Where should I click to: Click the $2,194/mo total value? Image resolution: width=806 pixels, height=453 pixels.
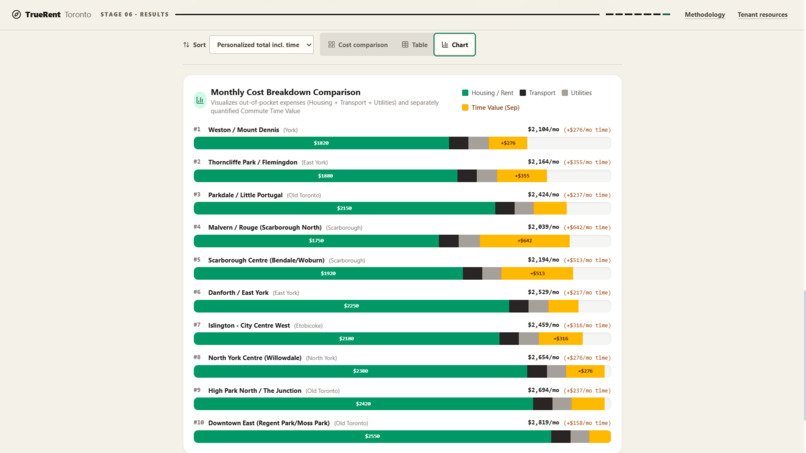coord(543,260)
